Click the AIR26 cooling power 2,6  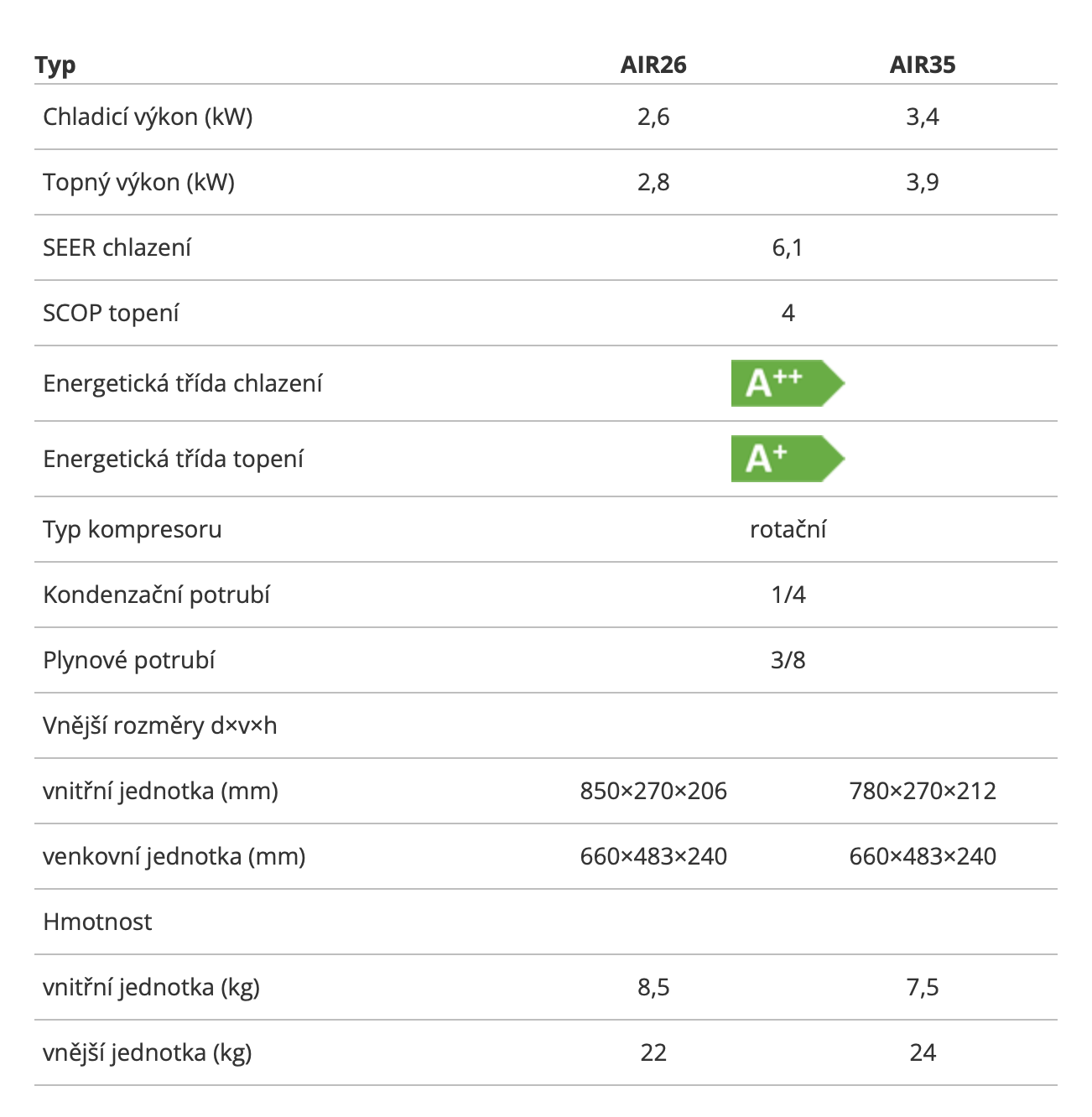(x=653, y=117)
